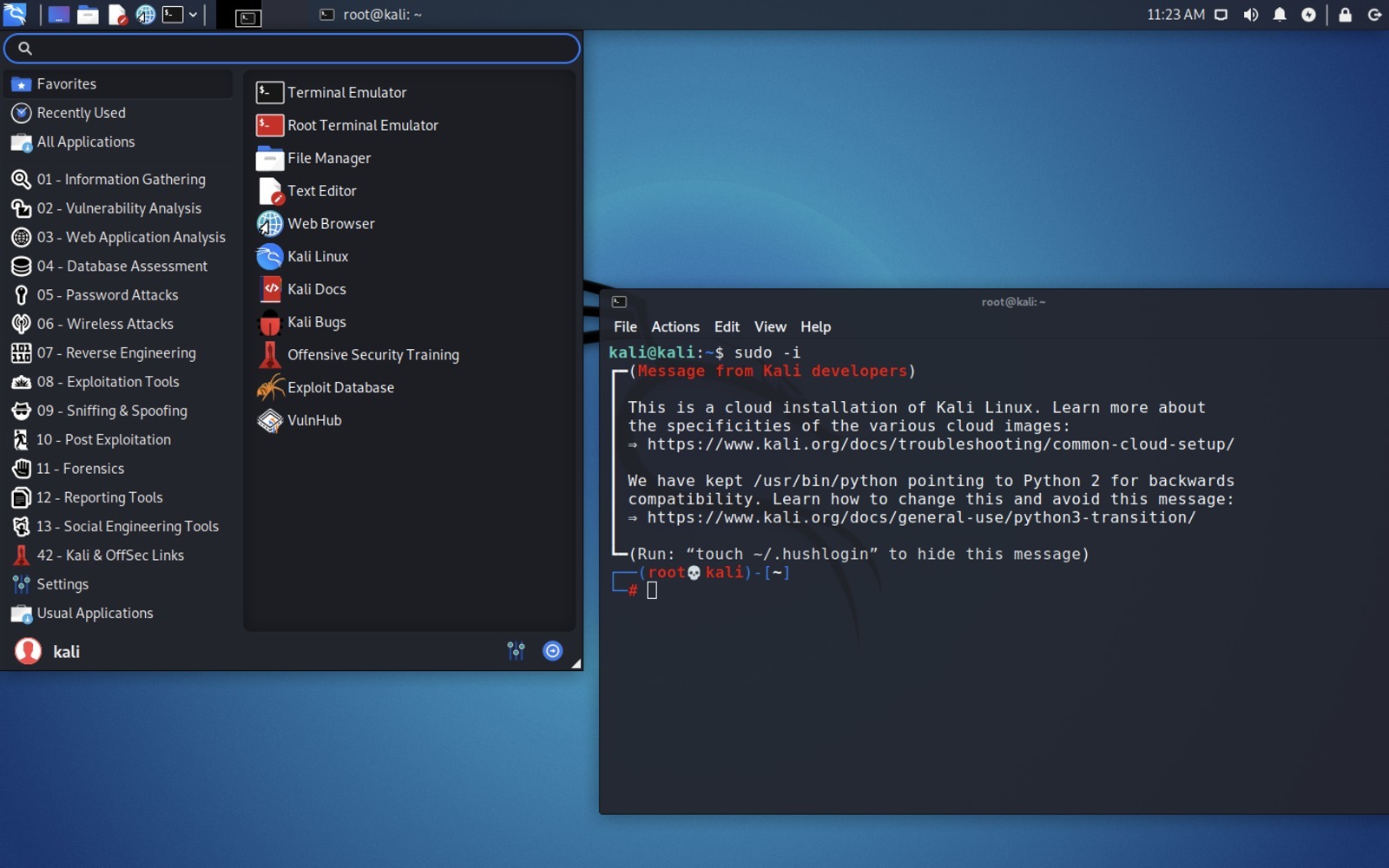Select 08 - Exploitation Tools category
1389x868 pixels.
[x=118, y=382]
